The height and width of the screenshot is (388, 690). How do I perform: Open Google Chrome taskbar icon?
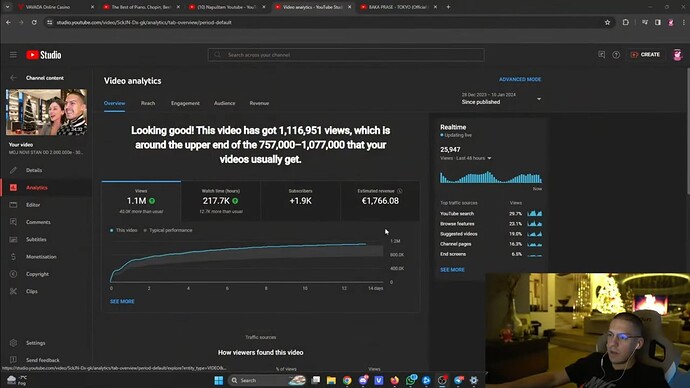pyautogui.click(x=347, y=380)
